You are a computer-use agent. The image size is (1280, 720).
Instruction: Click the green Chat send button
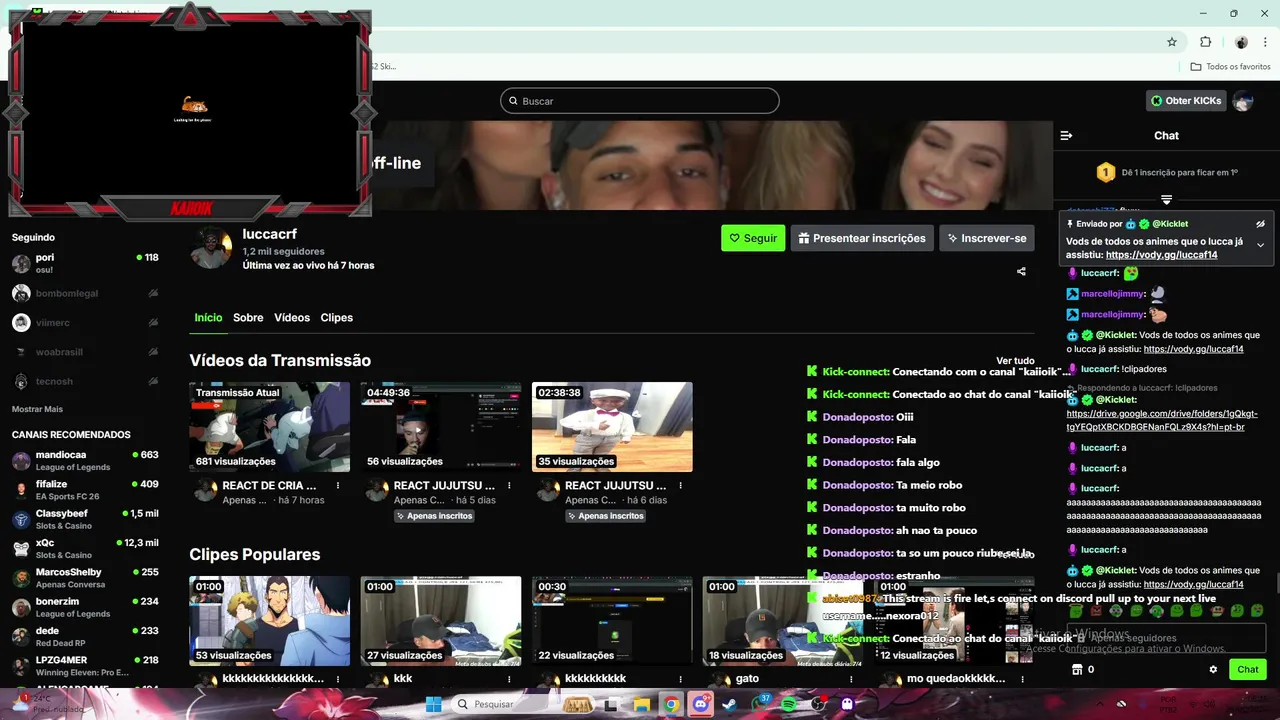coord(1248,670)
